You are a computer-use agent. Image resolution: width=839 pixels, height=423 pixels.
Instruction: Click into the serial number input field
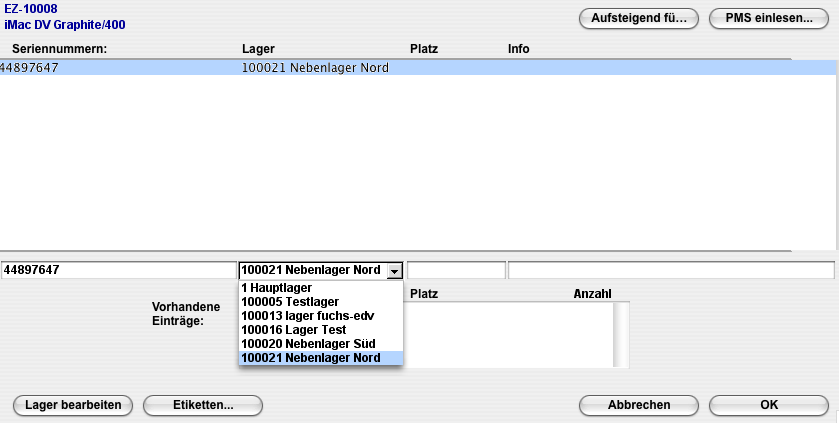118,270
